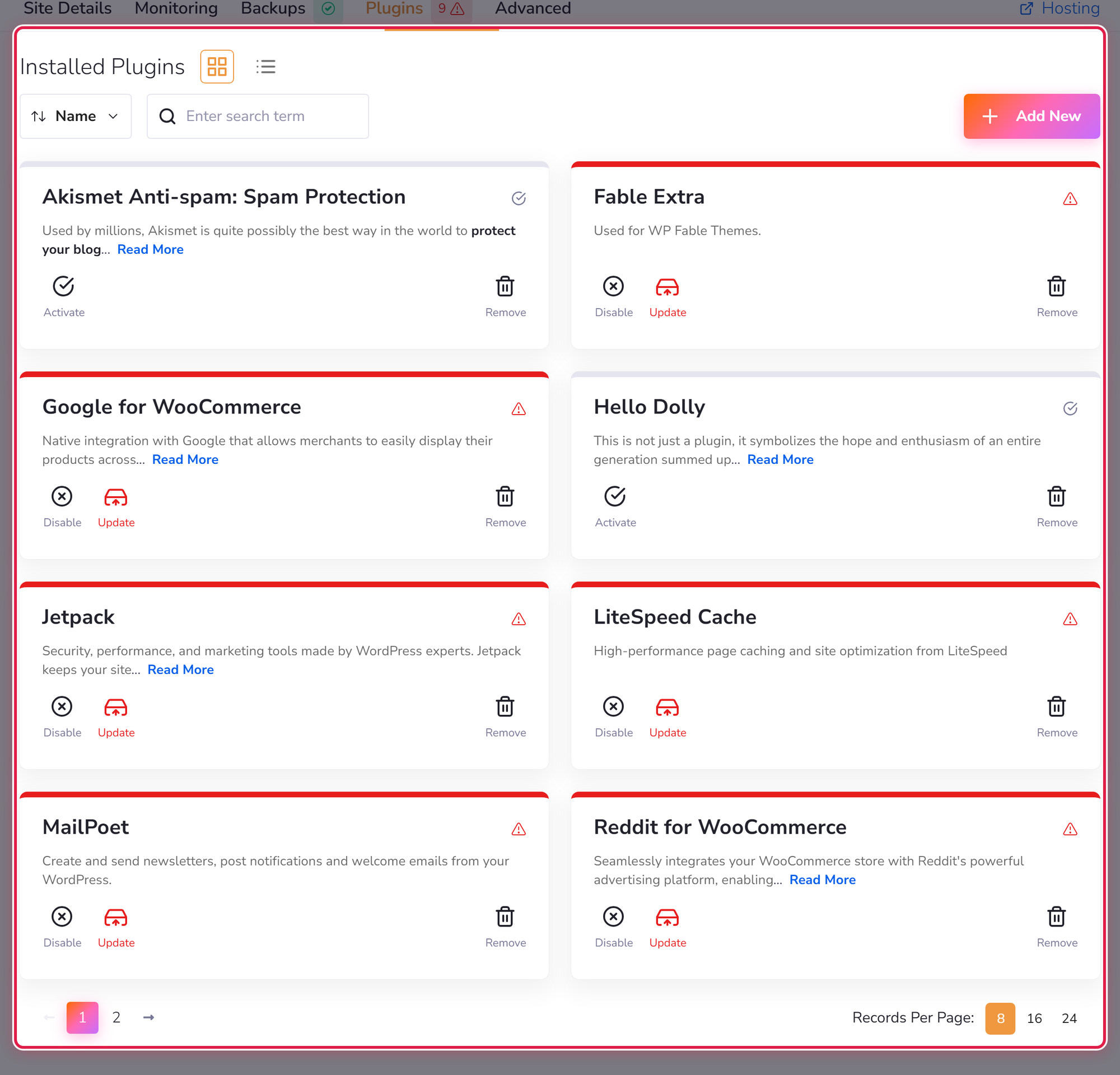Click LiteSpeed Cache warning triangle icon
This screenshot has width=1120, height=1075.
point(1070,619)
